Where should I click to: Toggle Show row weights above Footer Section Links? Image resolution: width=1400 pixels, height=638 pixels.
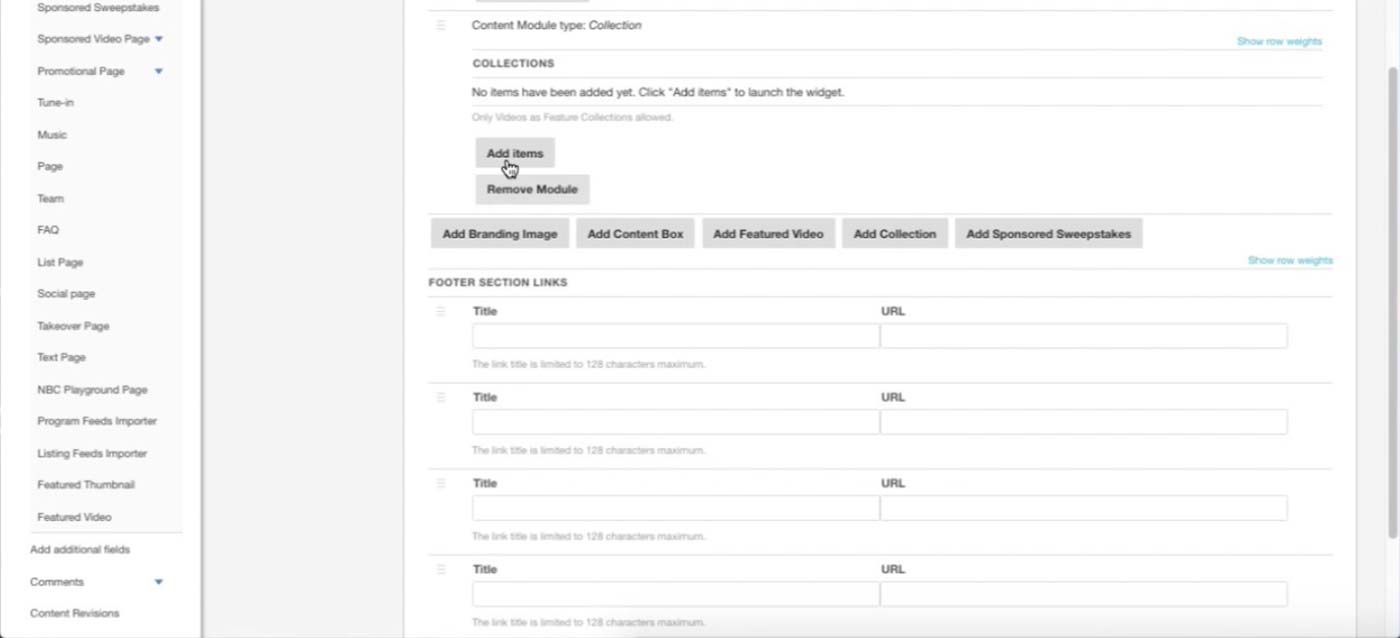tap(1290, 261)
